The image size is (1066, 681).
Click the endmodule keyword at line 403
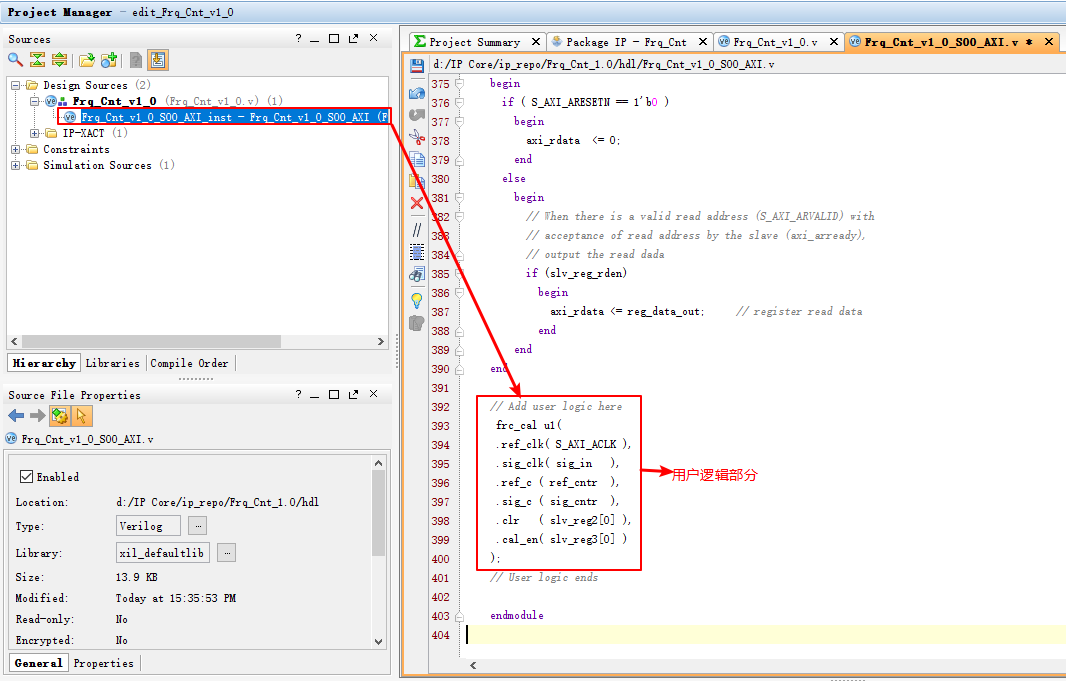[x=517, y=615]
